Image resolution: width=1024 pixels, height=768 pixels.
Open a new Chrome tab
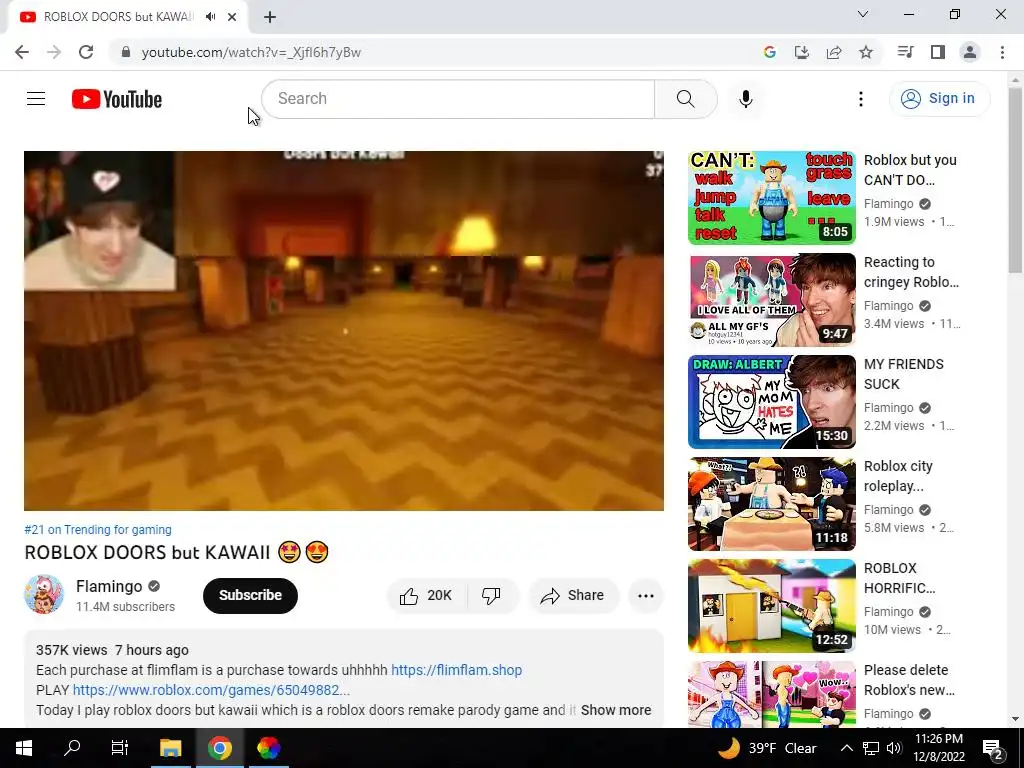pos(270,17)
